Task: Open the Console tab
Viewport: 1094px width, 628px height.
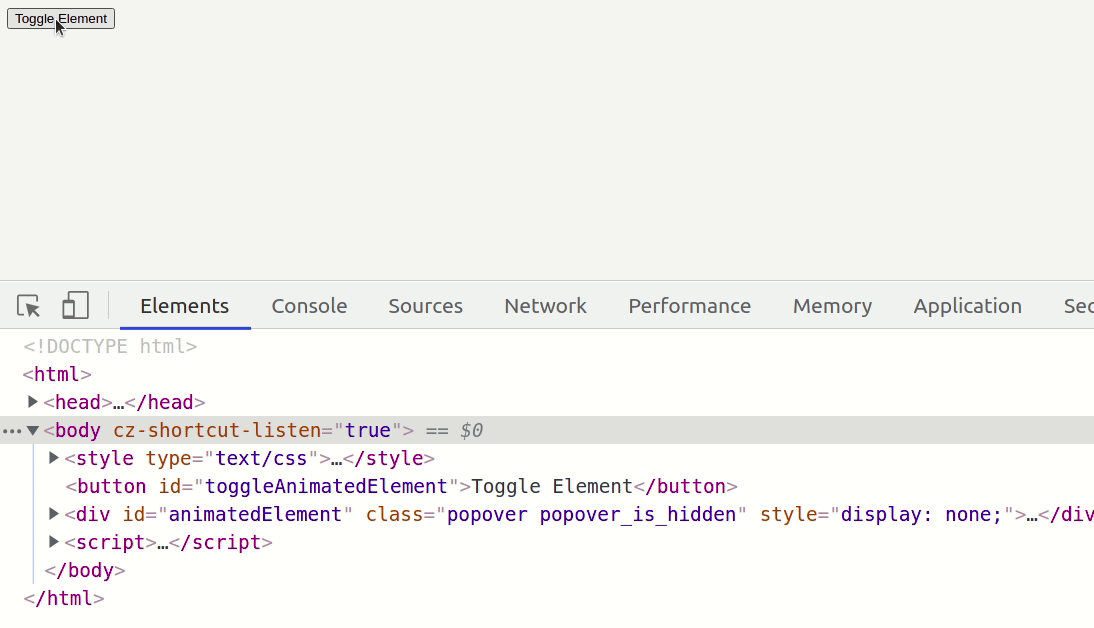Action: point(309,306)
